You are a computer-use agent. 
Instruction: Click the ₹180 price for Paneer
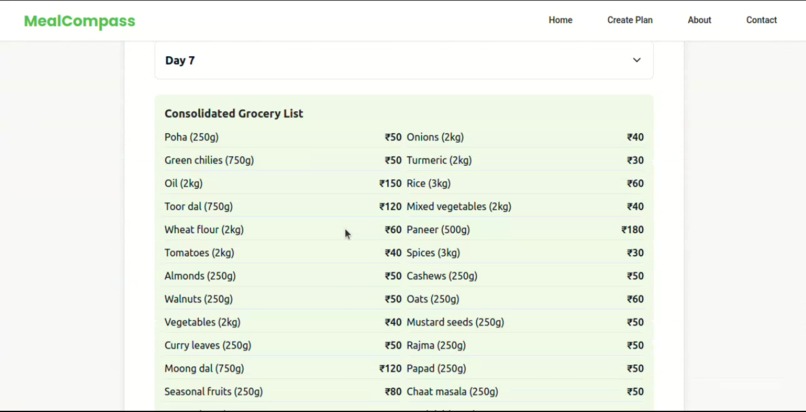click(632, 230)
